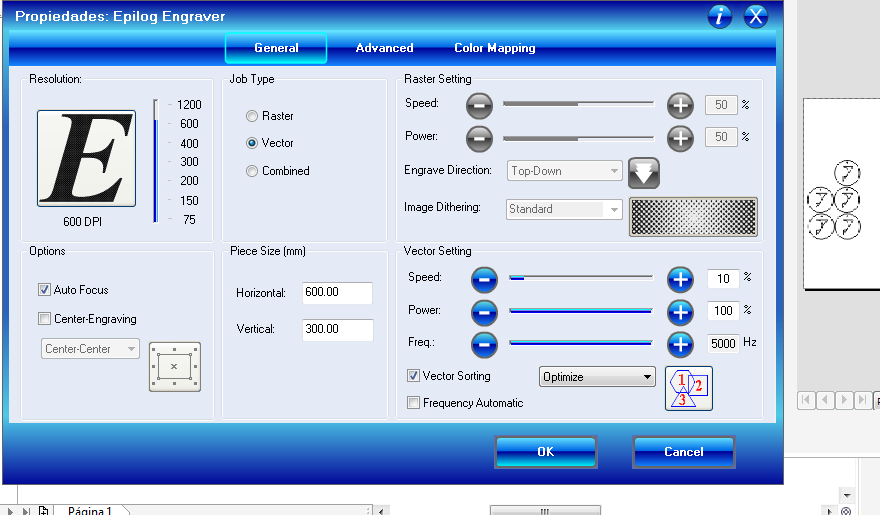Open Engrave Direction Top-Down dropdown
880x515 pixels.
(565, 171)
